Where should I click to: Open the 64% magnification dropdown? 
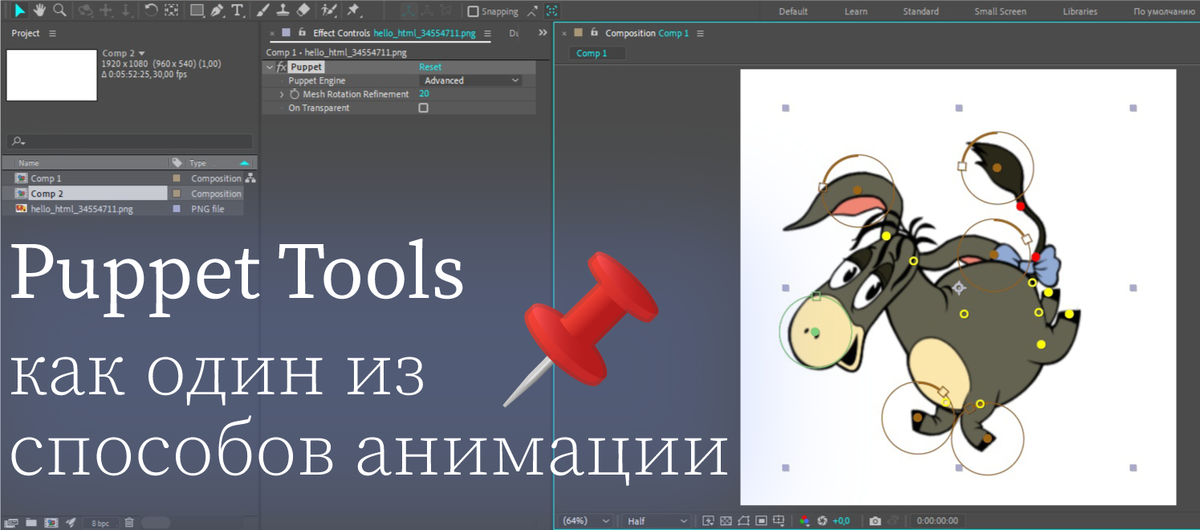pos(586,521)
